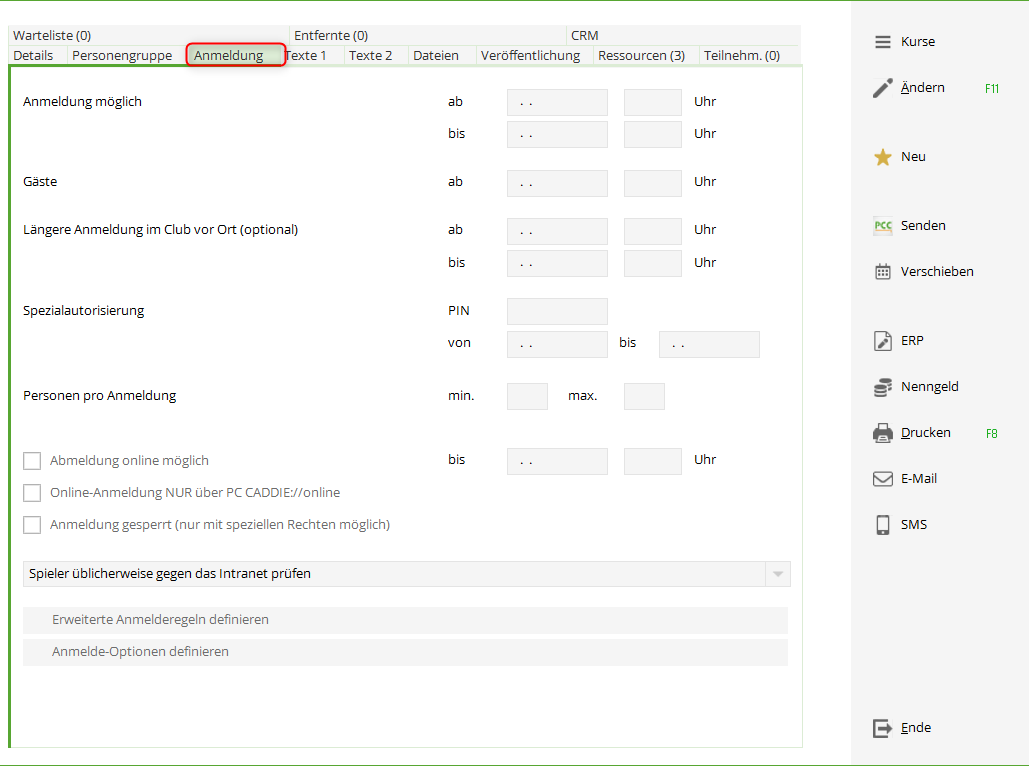
Task: Switch to the Personengruppe tab
Action: pos(122,56)
